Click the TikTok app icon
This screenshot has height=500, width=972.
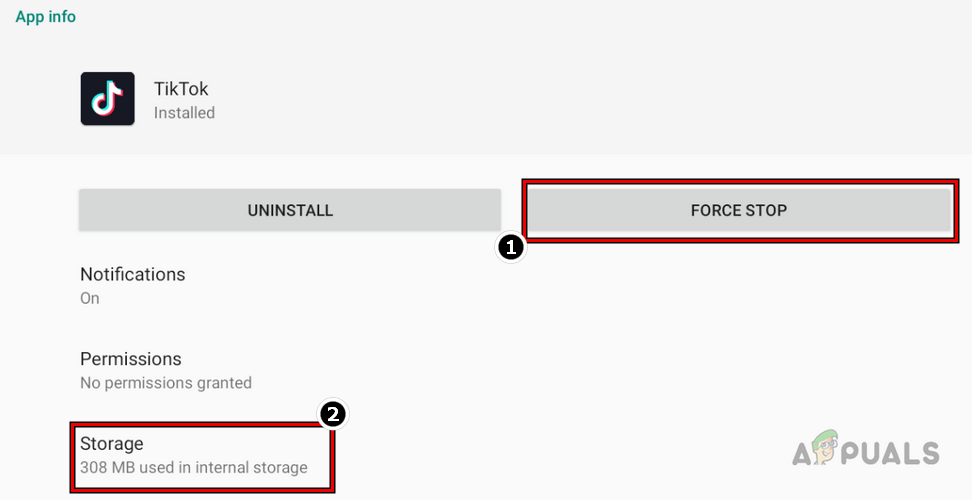point(107,99)
